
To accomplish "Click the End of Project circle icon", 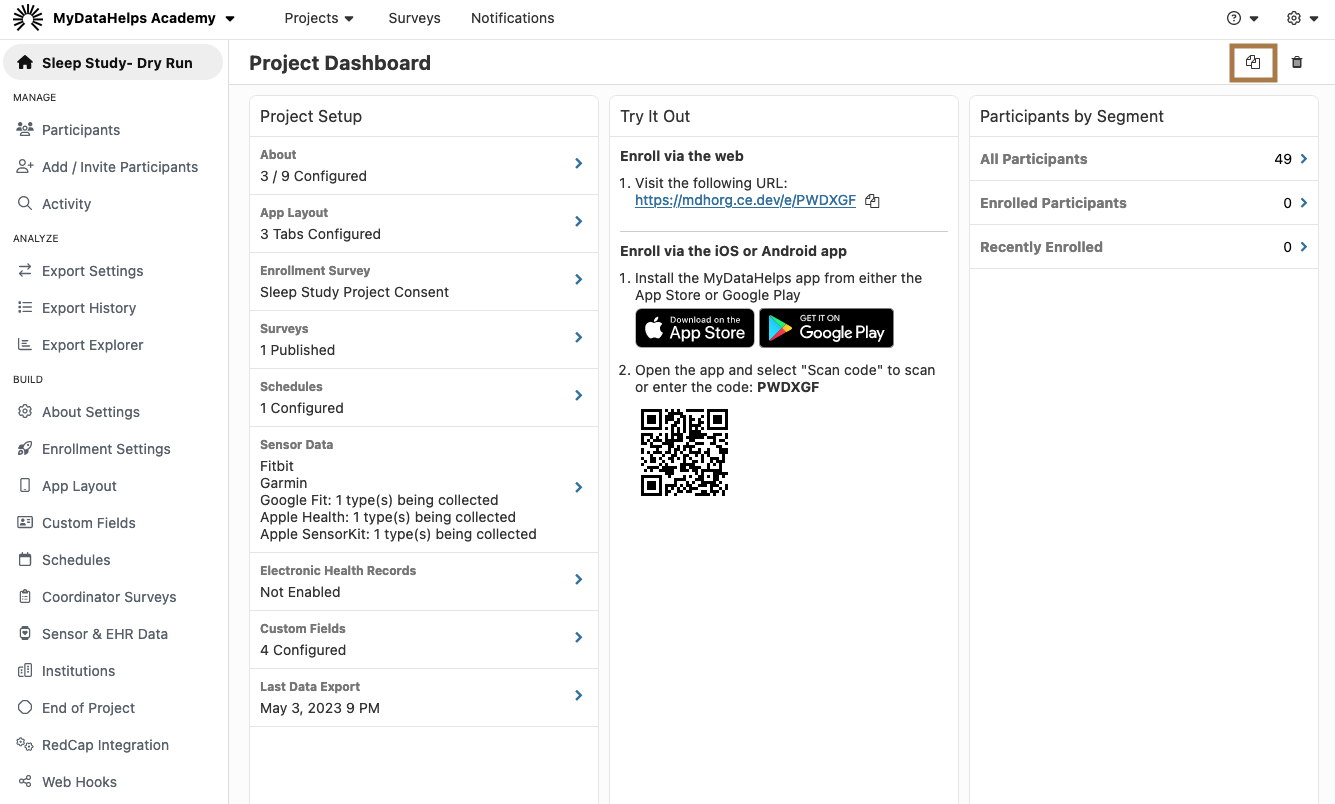I will click(25, 707).
